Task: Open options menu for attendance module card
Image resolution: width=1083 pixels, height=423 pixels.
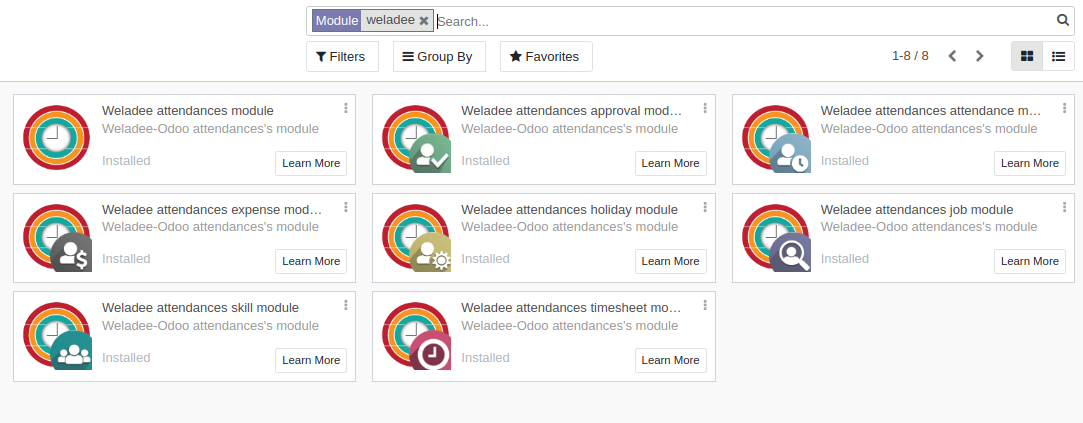Action: (1064, 109)
